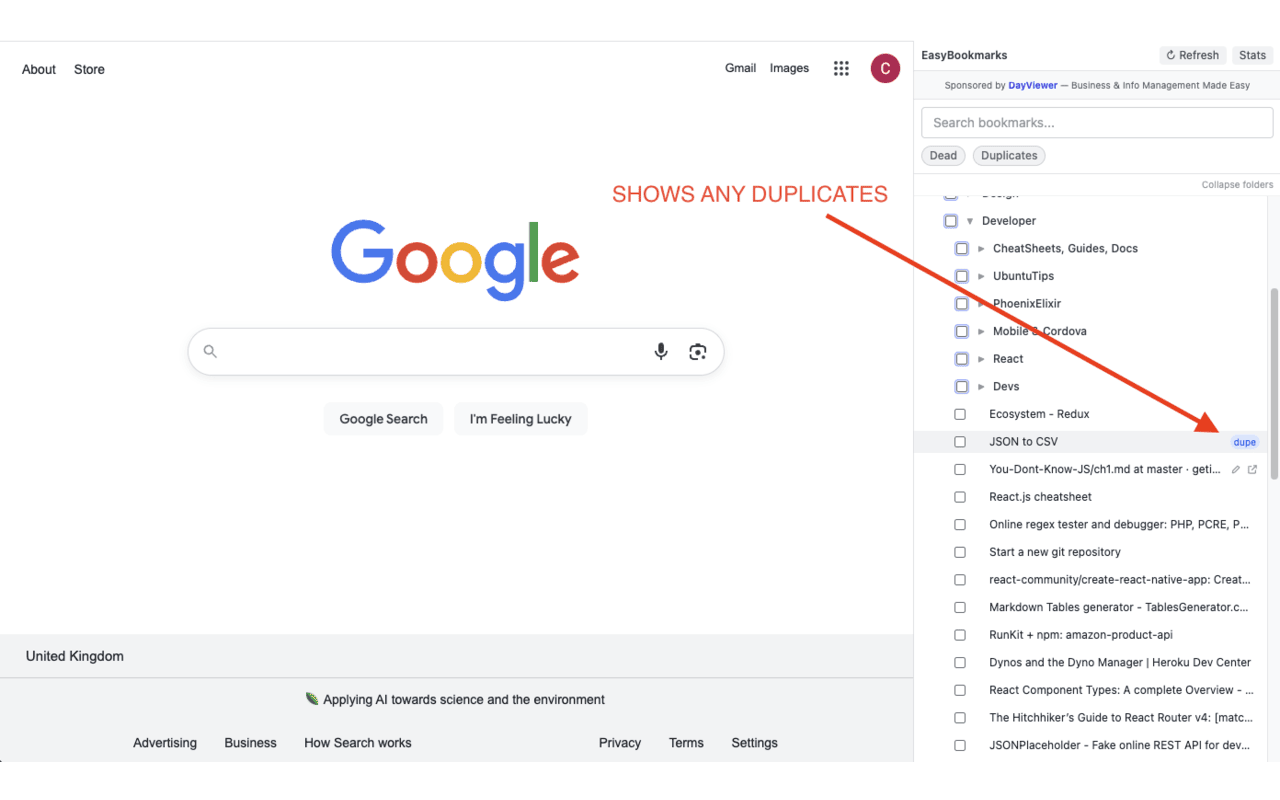Viewport: 1280px width, 800px height.
Task: Filter bookmarks with the Dead chip
Action: coord(943,155)
